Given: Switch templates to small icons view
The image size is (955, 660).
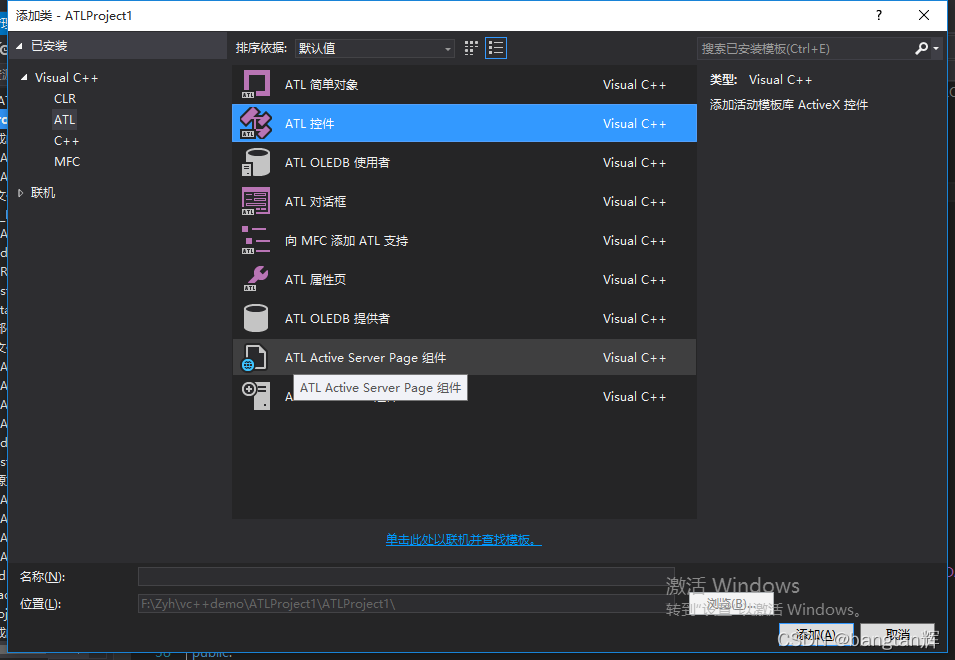Looking at the screenshot, I should pos(470,47).
